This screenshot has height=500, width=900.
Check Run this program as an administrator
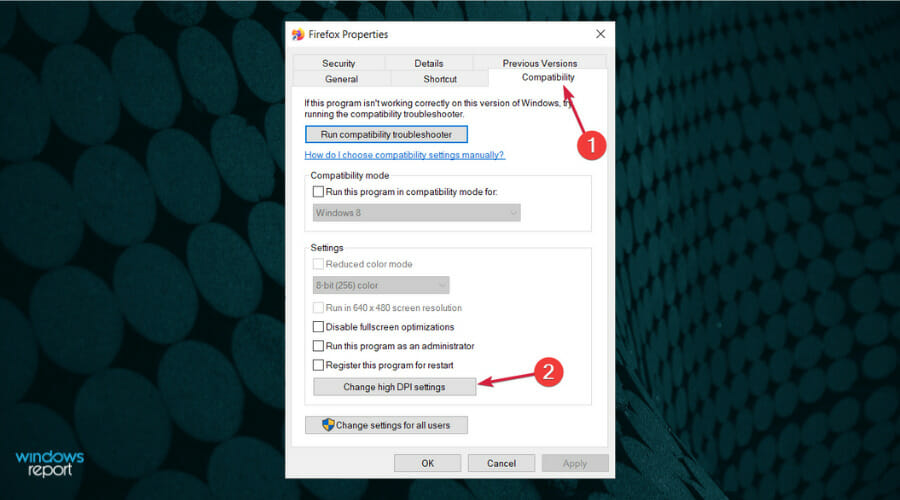click(x=318, y=346)
